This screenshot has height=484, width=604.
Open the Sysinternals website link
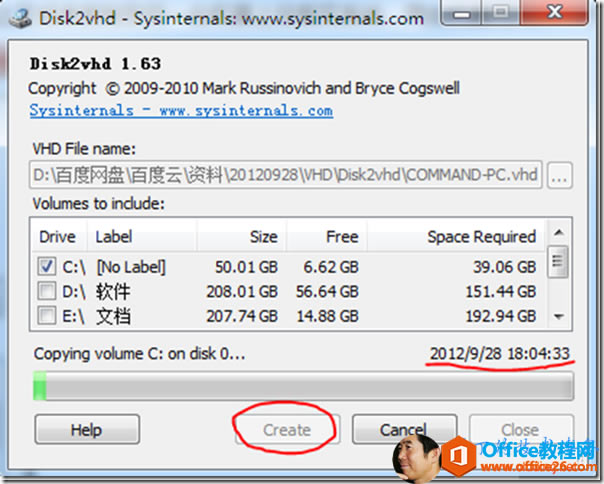pyautogui.click(x=181, y=111)
